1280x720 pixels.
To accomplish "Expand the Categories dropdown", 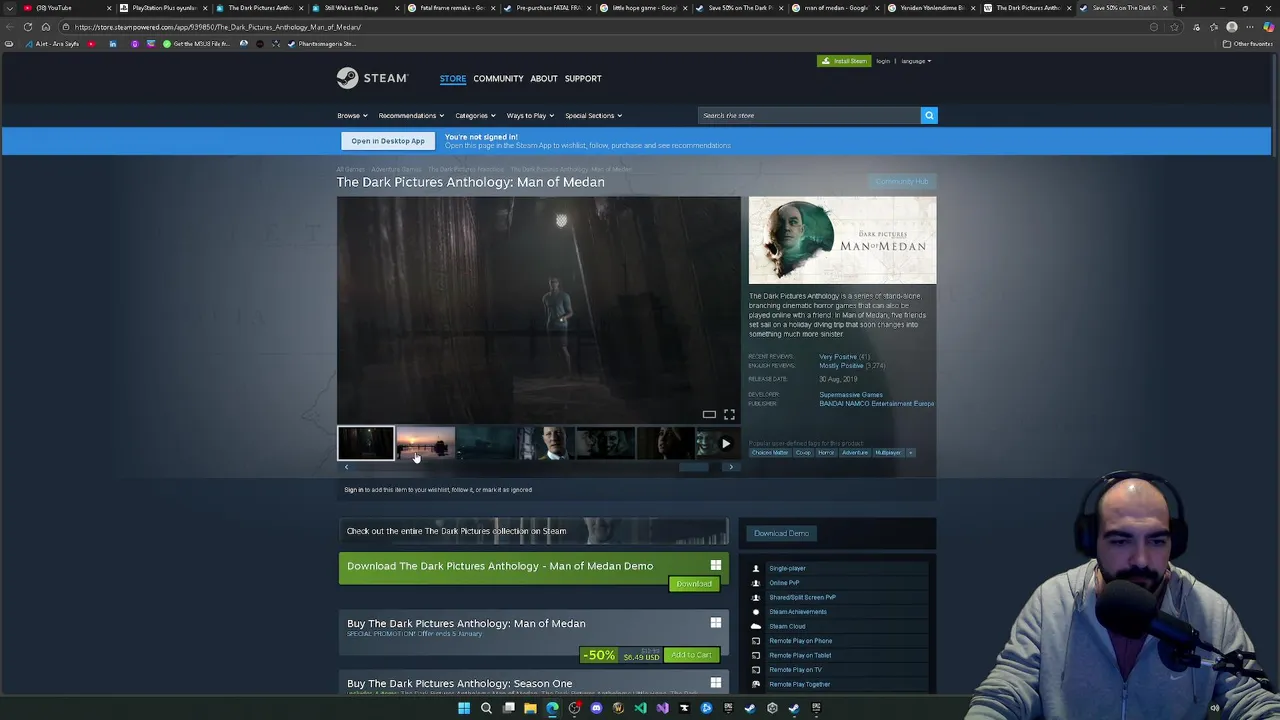I will point(475,115).
